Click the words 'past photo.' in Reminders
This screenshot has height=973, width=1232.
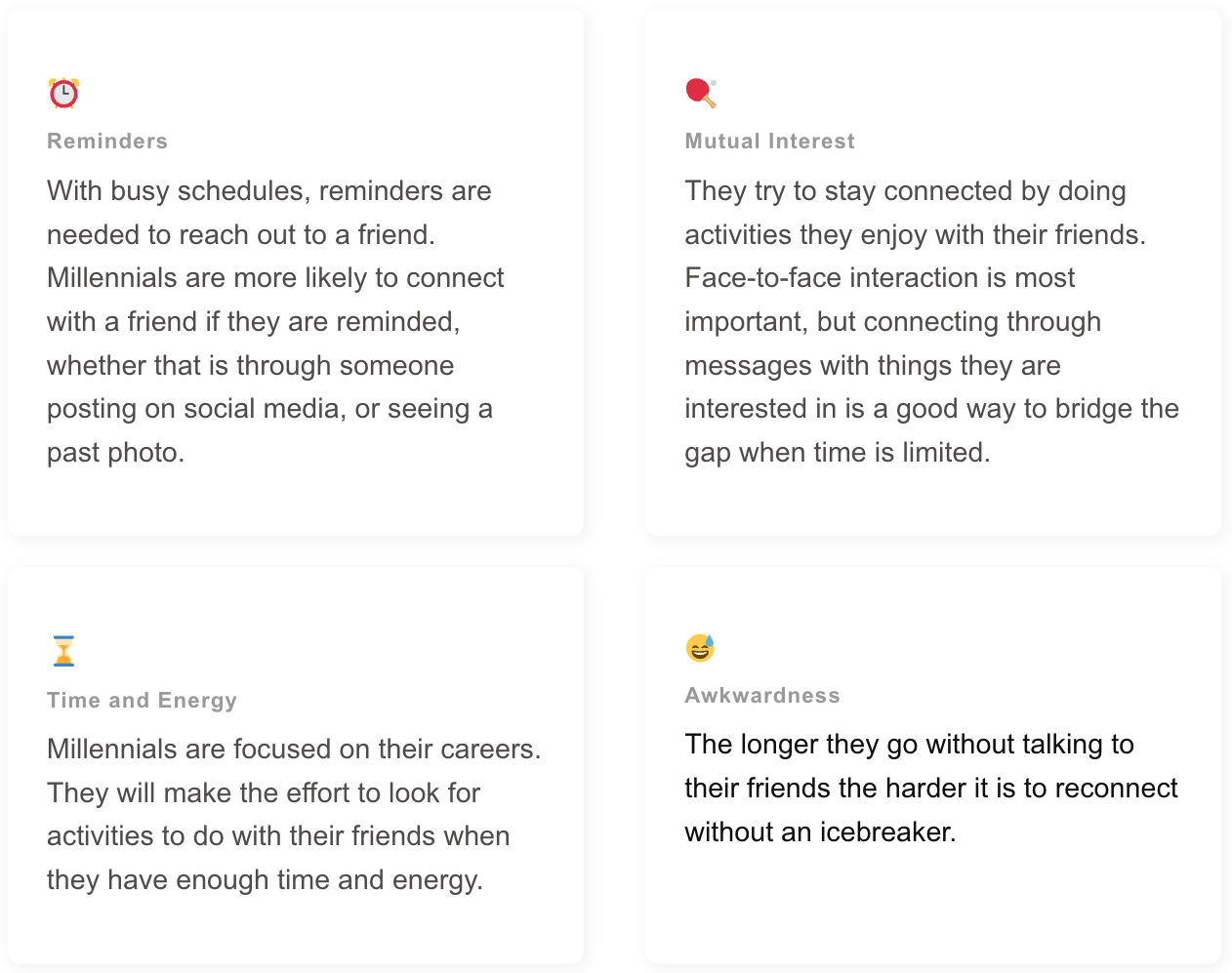[115, 453]
